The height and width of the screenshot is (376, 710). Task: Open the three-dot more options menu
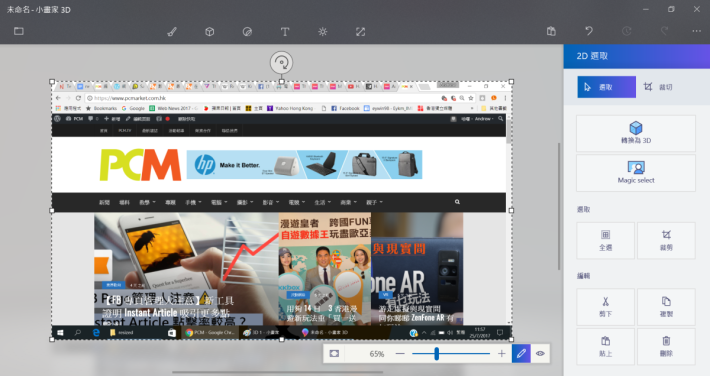696,31
